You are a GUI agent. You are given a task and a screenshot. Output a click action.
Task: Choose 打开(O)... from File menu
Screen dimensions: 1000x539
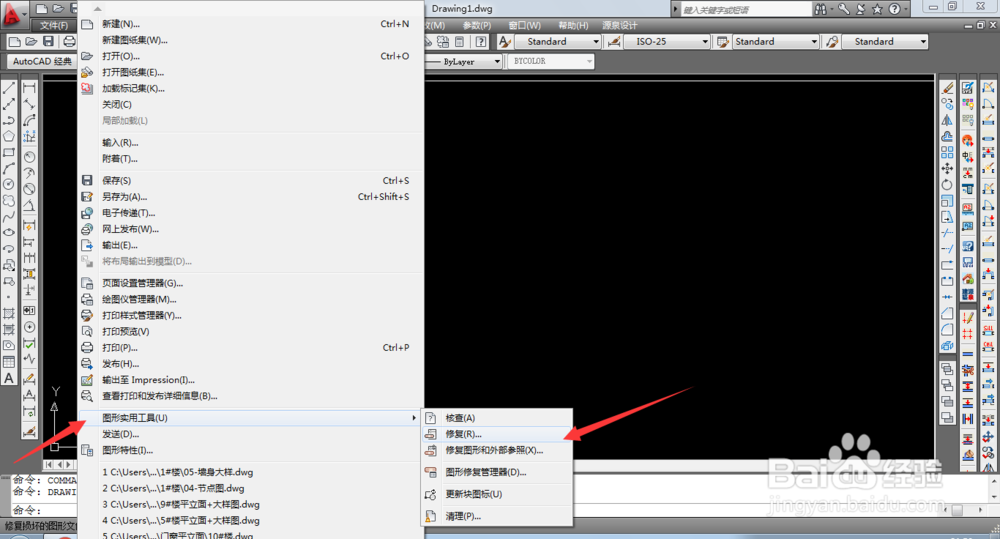click(x=250, y=56)
